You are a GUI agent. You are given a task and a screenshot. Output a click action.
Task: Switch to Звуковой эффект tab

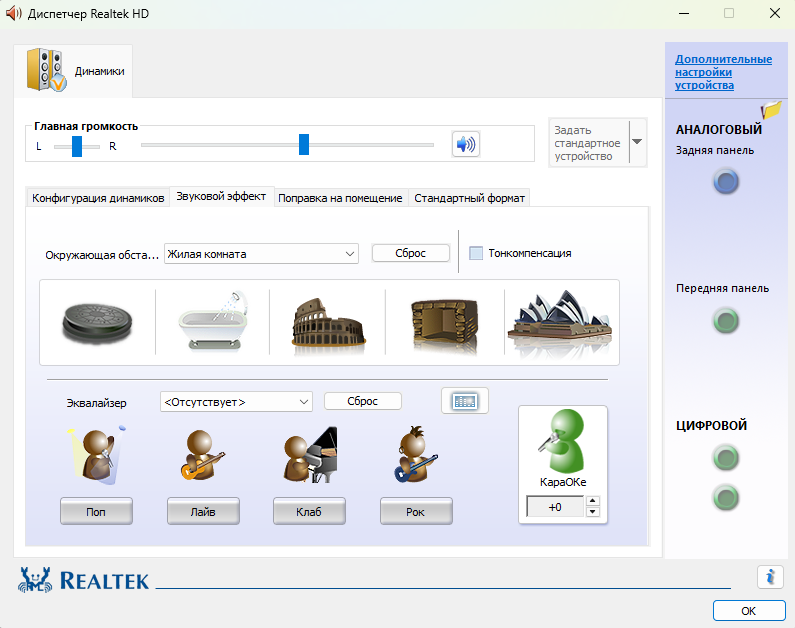tap(221, 196)
